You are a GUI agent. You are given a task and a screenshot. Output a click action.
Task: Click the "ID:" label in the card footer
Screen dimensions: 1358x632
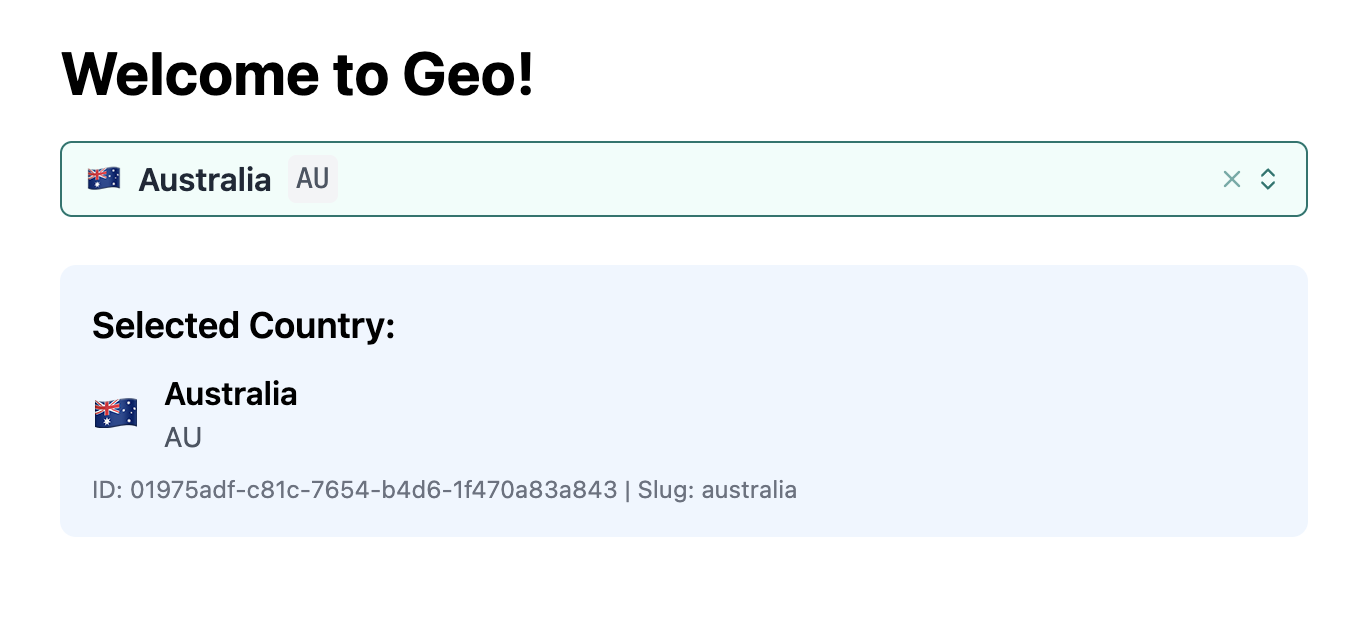(107, 490)
